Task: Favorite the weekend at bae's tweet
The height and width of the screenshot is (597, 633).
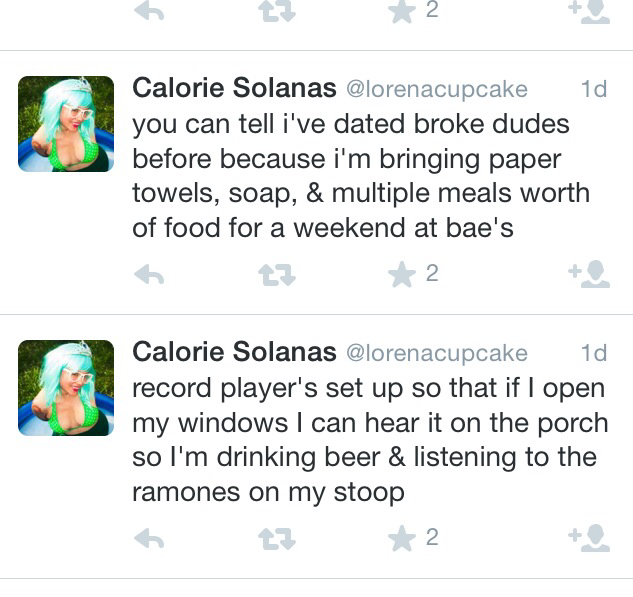Action: [402, 274]
